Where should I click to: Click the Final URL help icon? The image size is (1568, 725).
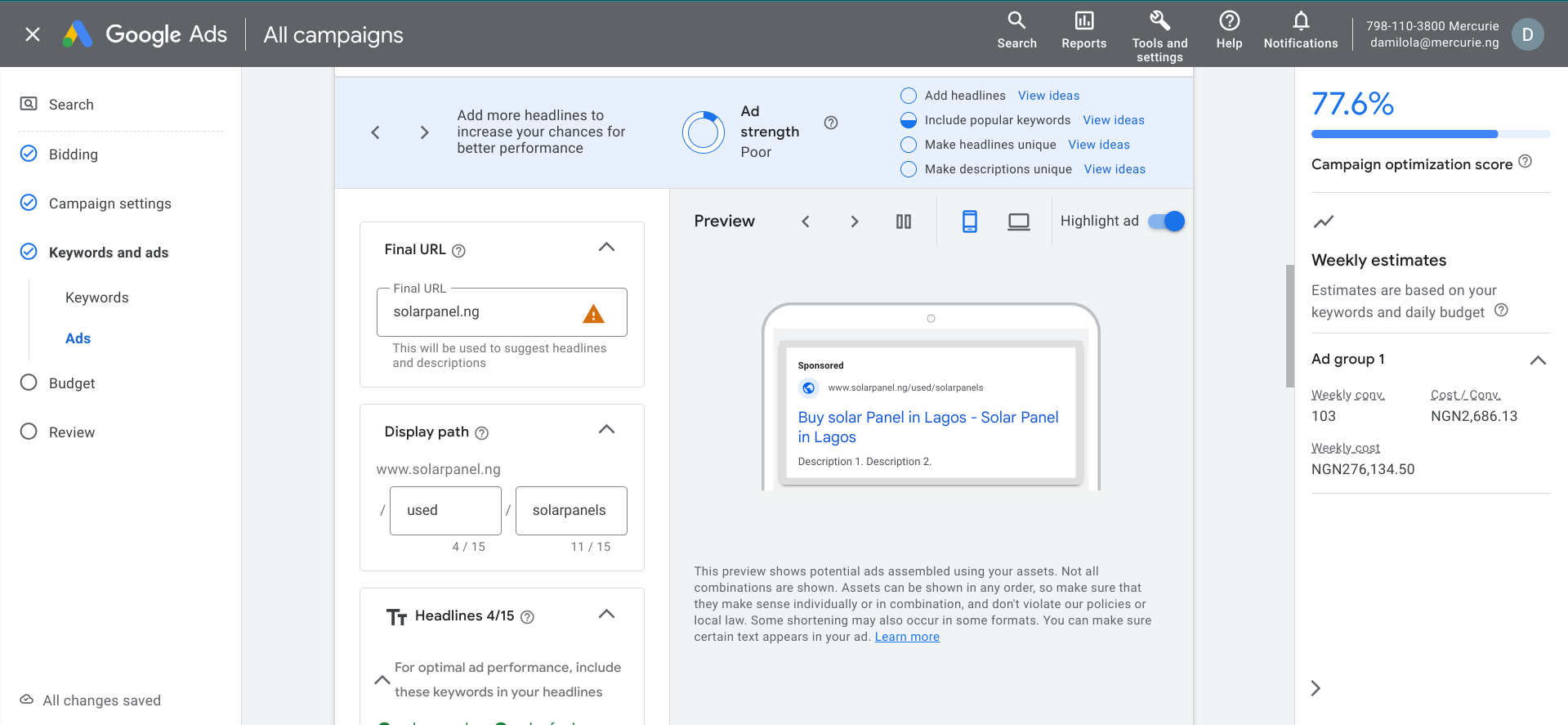tap(458, 251)
